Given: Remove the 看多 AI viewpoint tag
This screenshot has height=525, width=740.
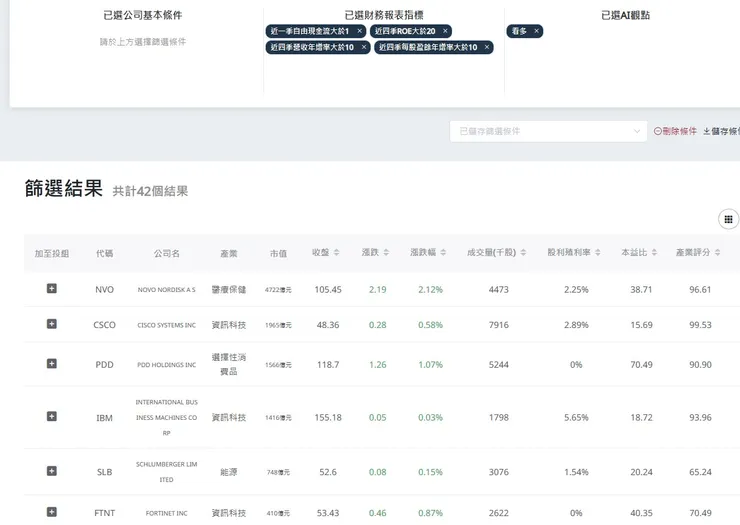Looking at the screenshot, I should (537, 31).
